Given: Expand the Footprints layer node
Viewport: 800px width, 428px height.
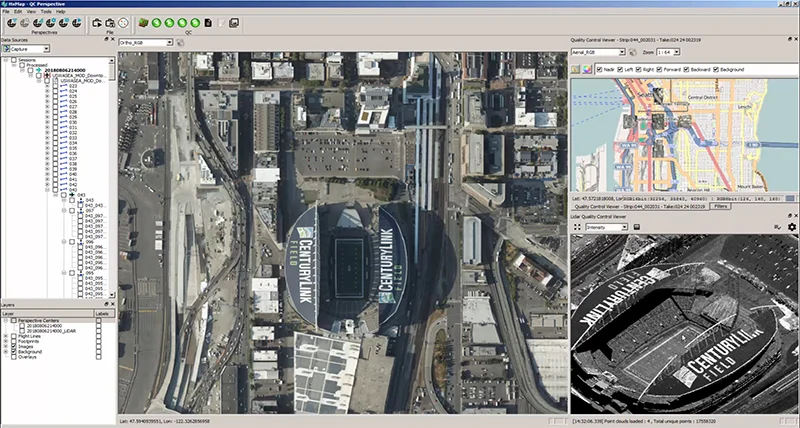Looking at the screenshot, I should 6,341.
